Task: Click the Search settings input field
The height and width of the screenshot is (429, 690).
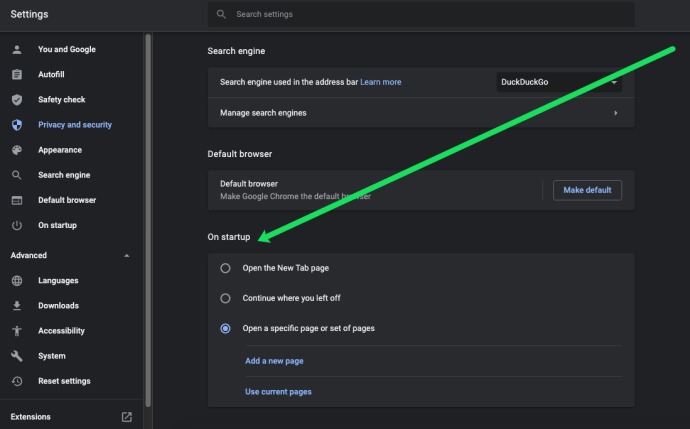Action: point(421,15)
